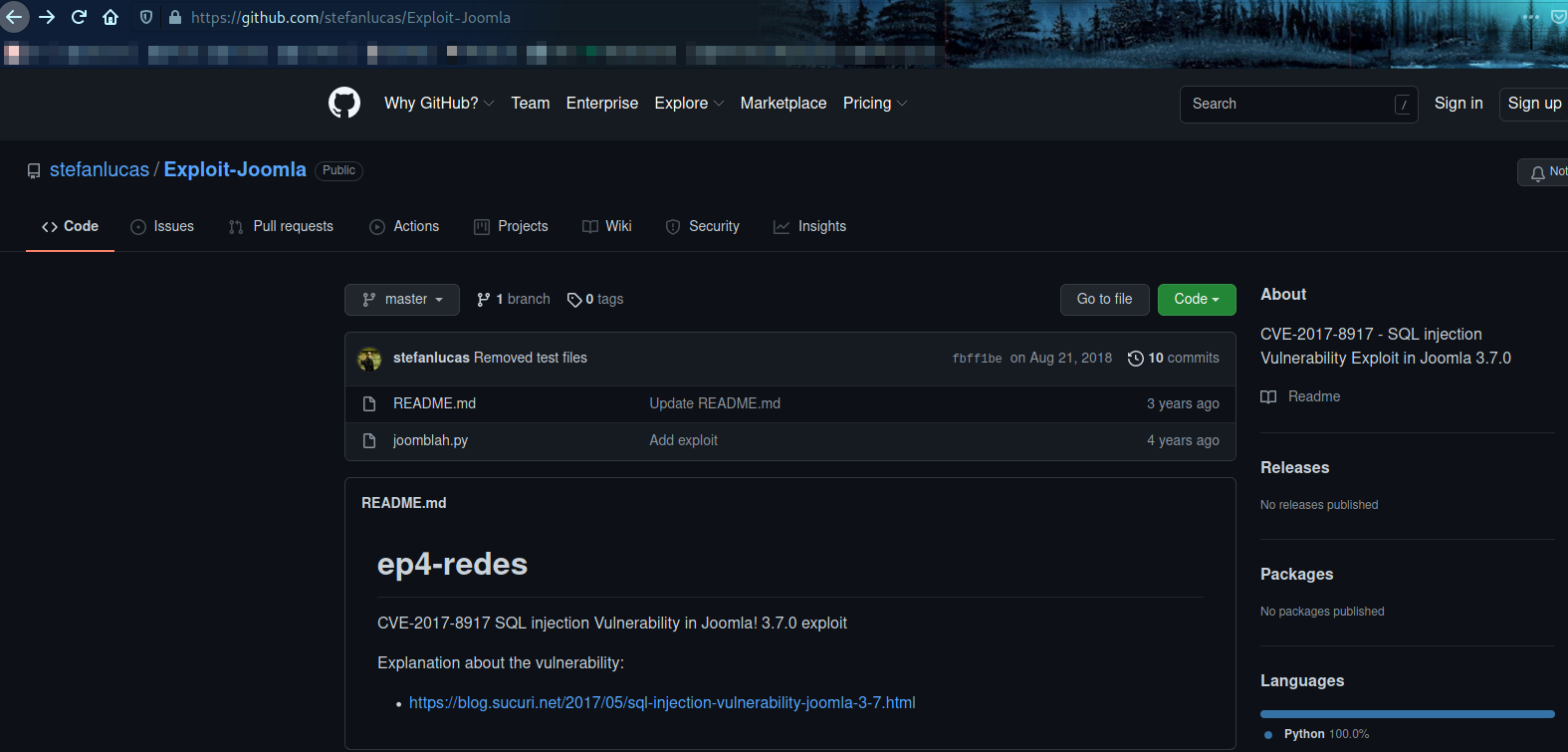
Task: Click the notifications bell icon
Action: click(x=1538, y=172)
